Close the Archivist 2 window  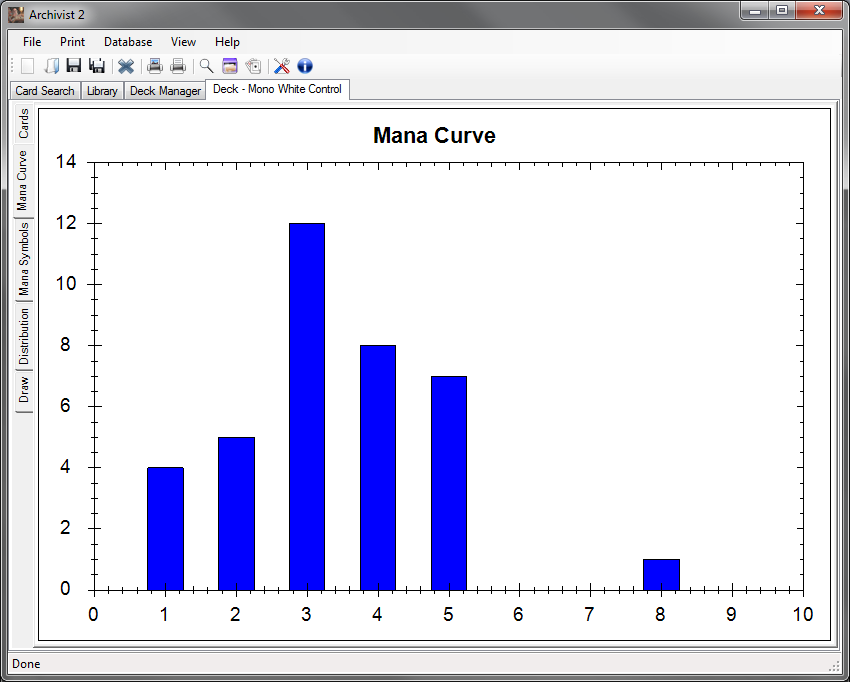coord(819,10)
